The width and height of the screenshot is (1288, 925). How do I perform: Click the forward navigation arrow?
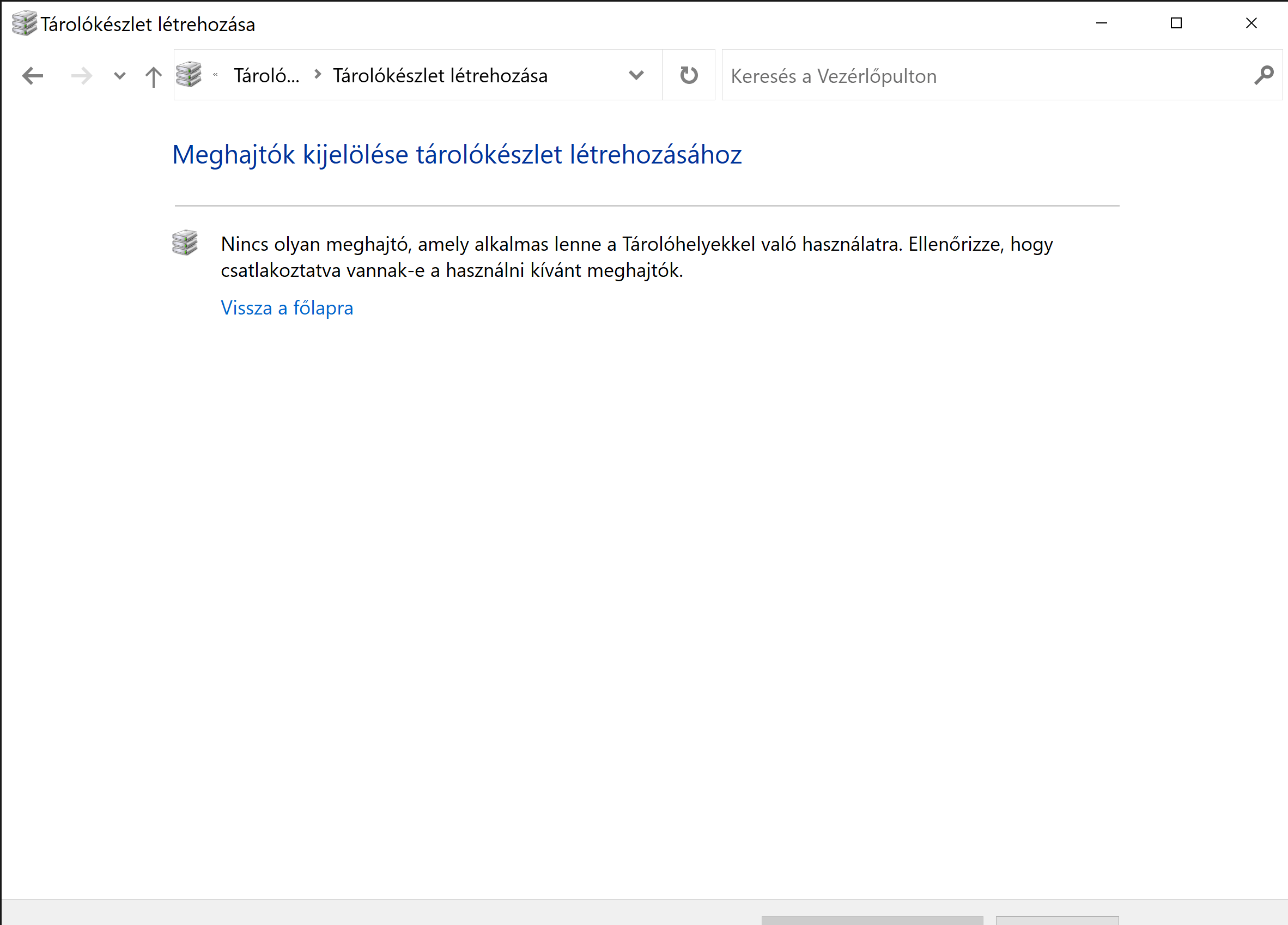click(x=81, y=76)
